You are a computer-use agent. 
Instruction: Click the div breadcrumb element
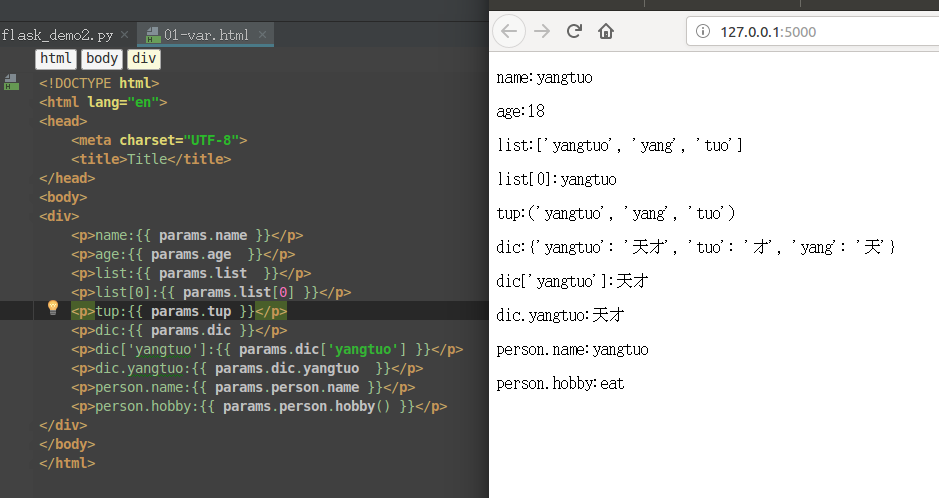[144, 58]
